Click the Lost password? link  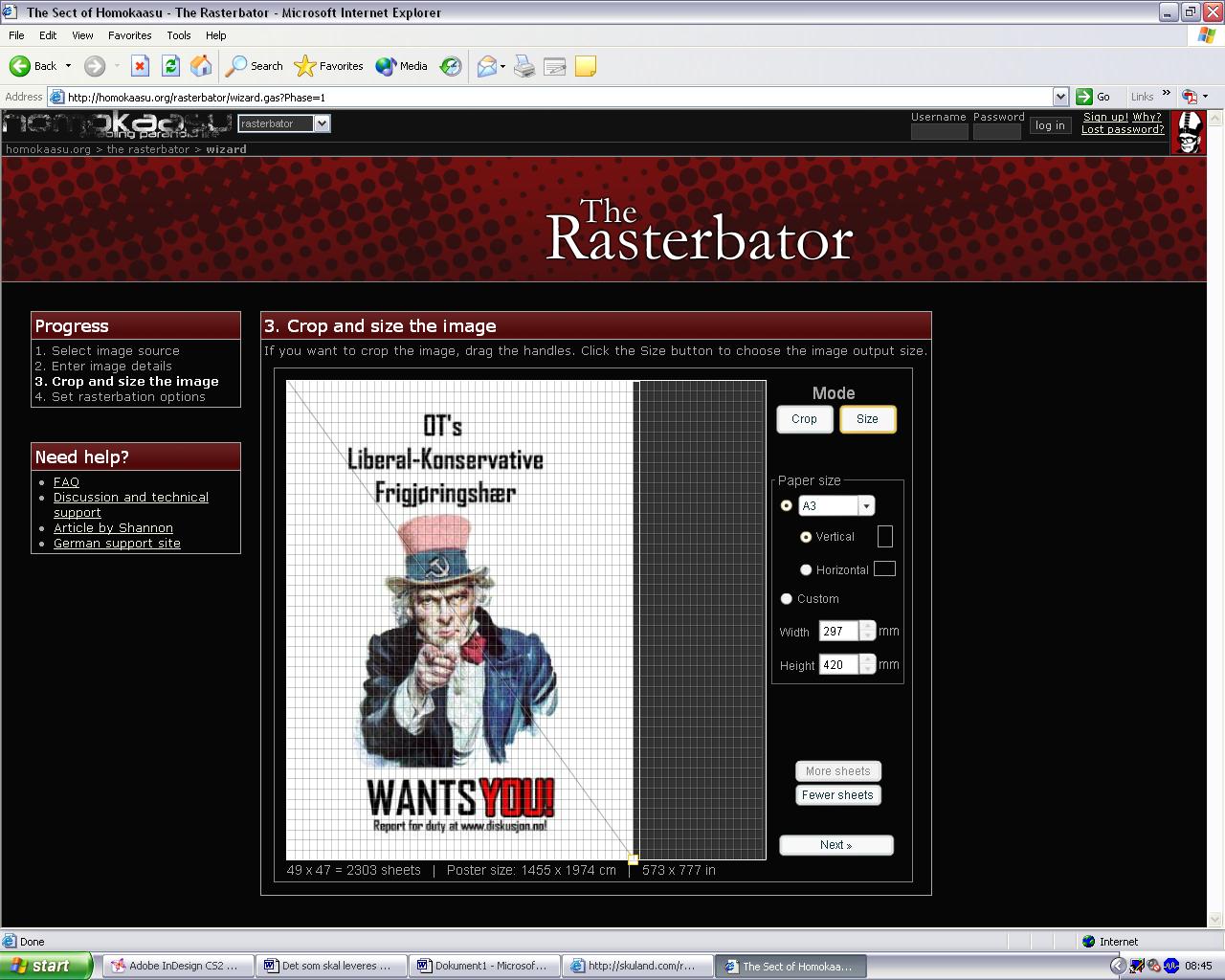[x=1123, y=129]
